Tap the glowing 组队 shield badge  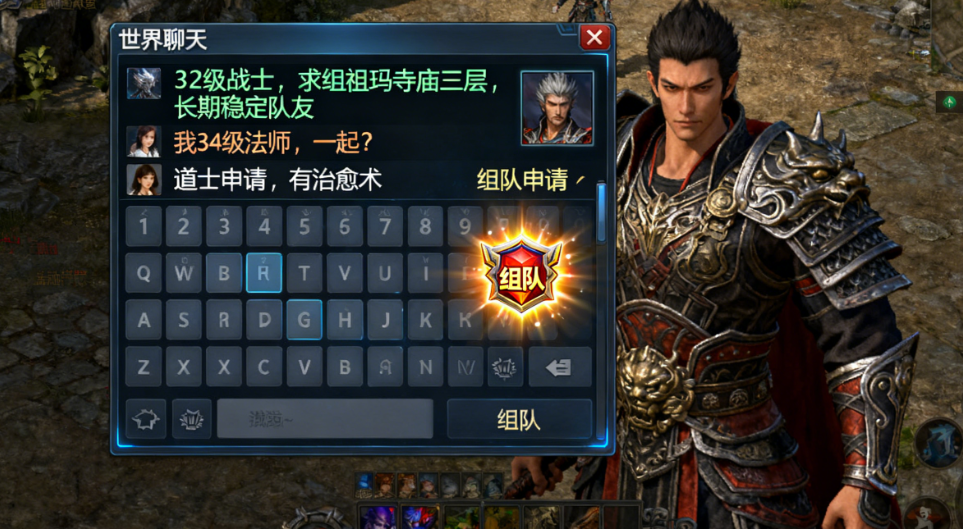click(521, 273)
